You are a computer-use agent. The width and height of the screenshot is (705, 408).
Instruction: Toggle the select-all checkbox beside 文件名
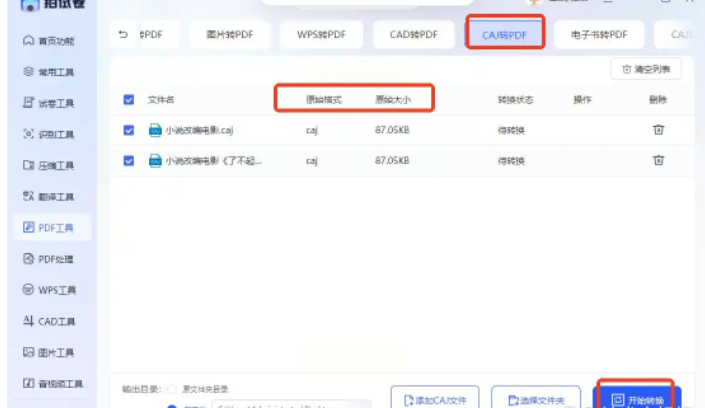pyautogui.click(x=129, y=99)
